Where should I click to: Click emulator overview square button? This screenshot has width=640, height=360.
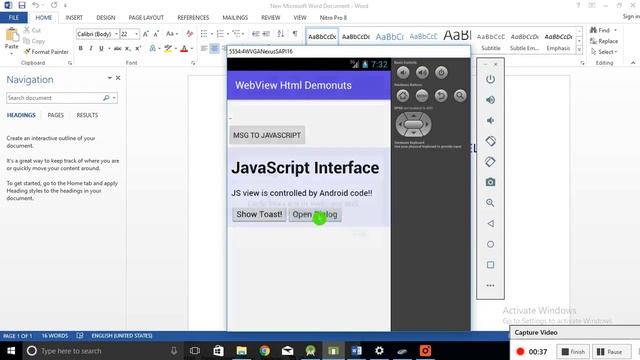click(x=490, y=265)
